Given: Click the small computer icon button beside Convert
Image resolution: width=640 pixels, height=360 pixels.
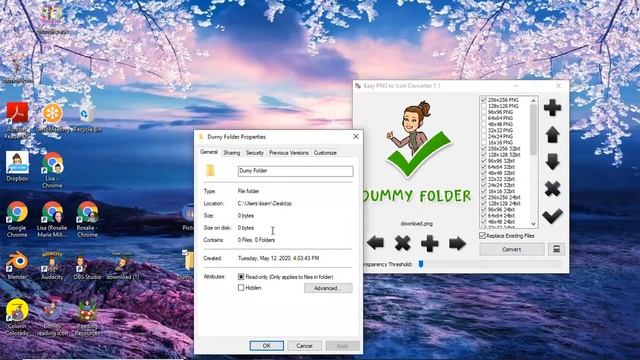Looking at the screenshot, I should (x=556, y=249).
